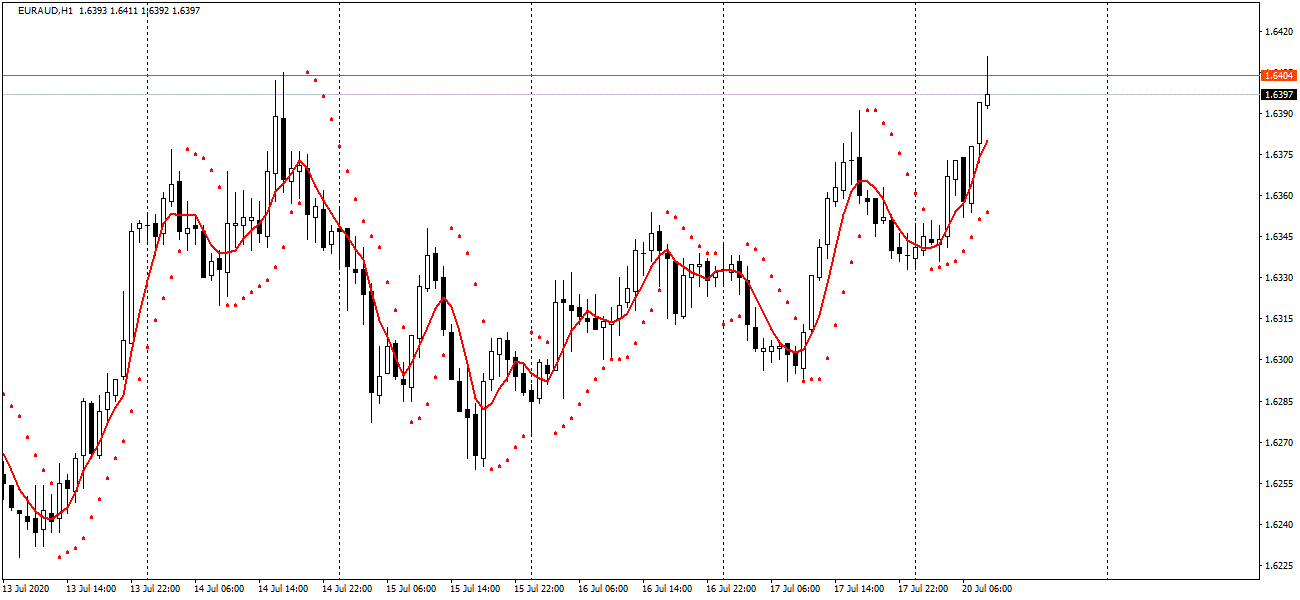Click the 13 Jul 2020 date label
Screen dimensions: 1300x600
click(28, 589)
